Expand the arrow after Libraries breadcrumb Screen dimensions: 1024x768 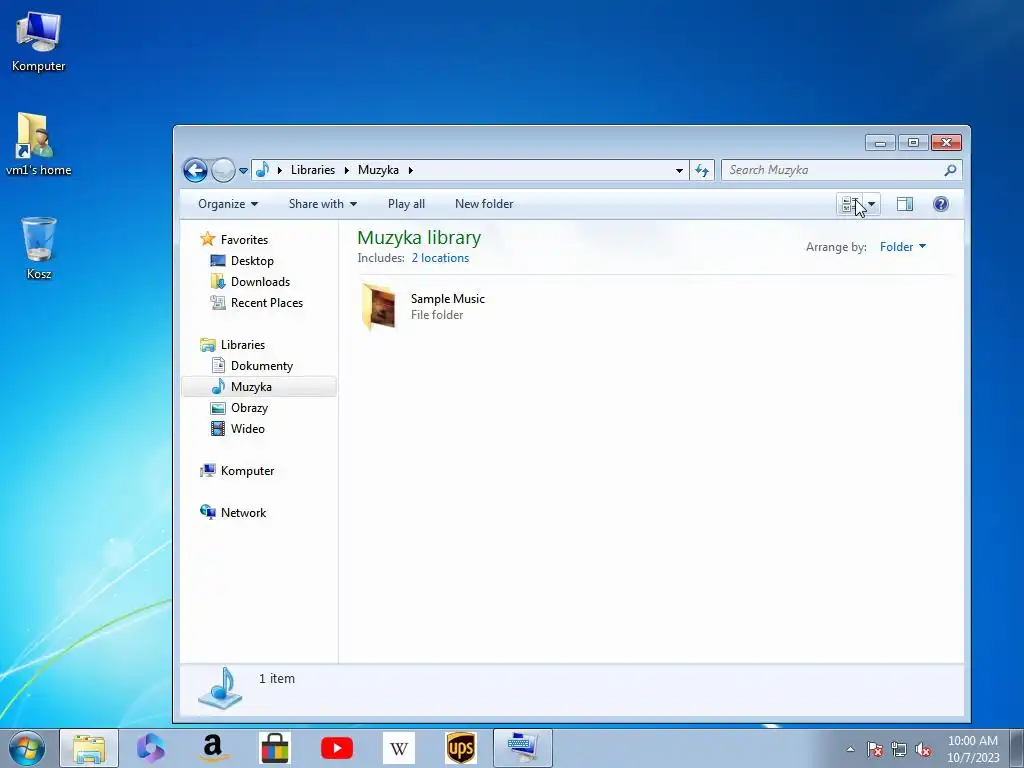coord(347,170)
